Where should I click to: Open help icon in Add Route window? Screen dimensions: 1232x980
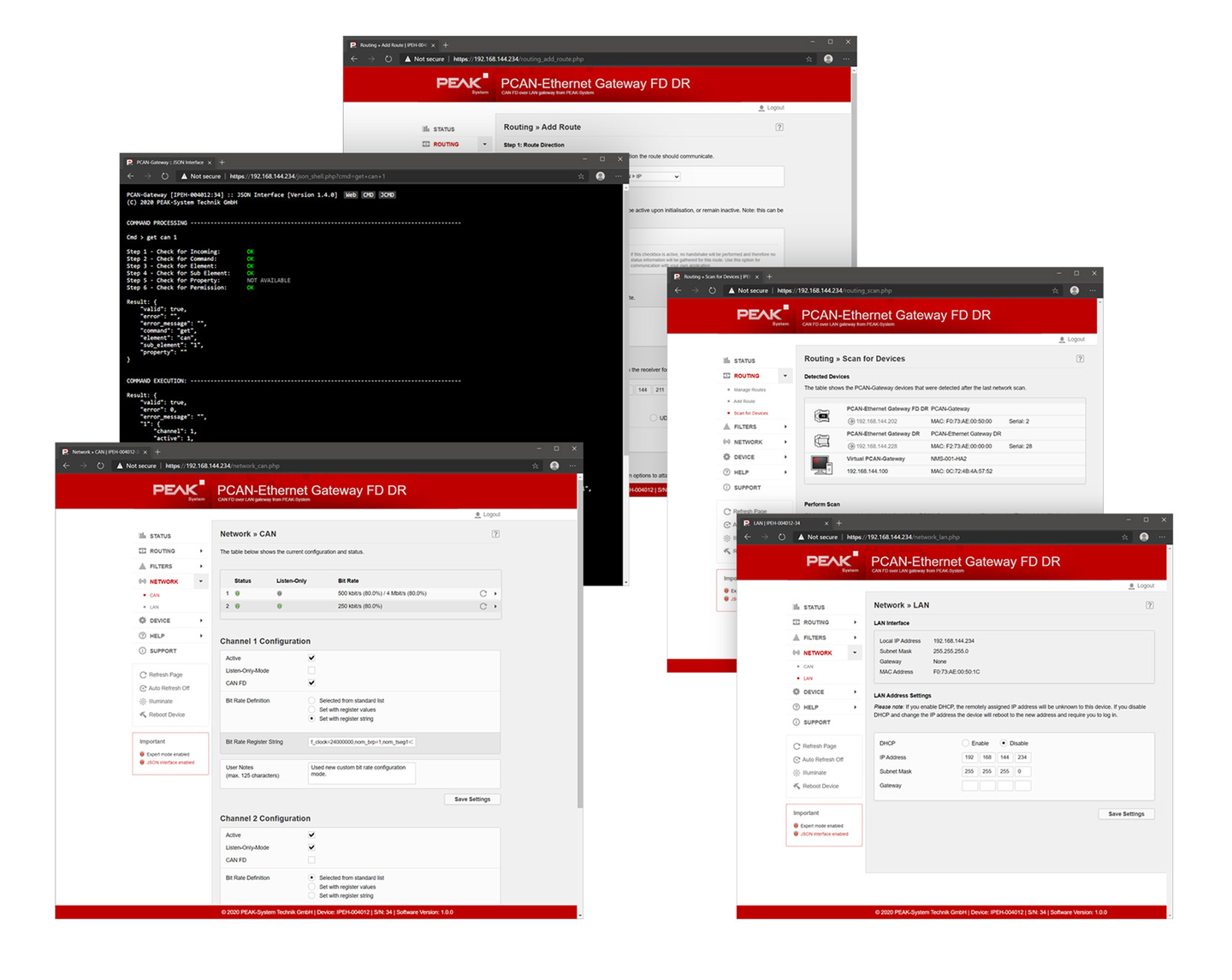coord(779,127)
